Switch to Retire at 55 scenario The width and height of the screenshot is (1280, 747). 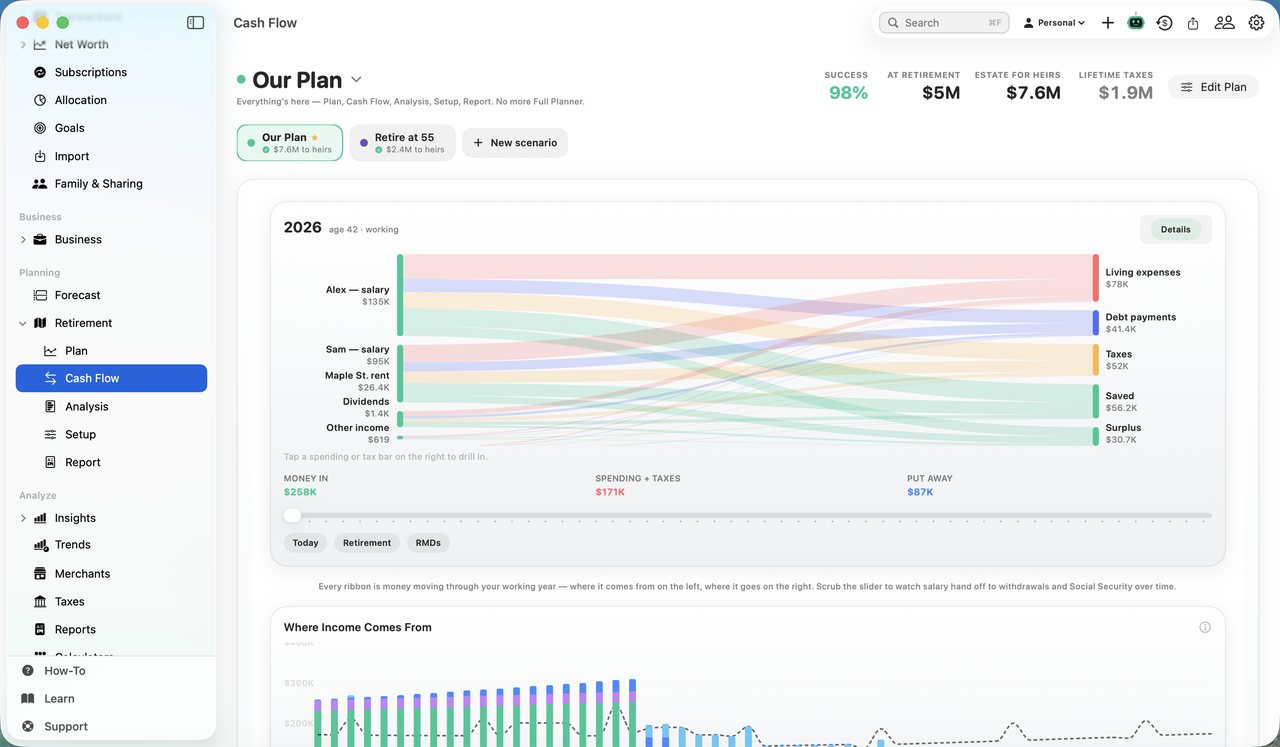[x=402, y=143]
